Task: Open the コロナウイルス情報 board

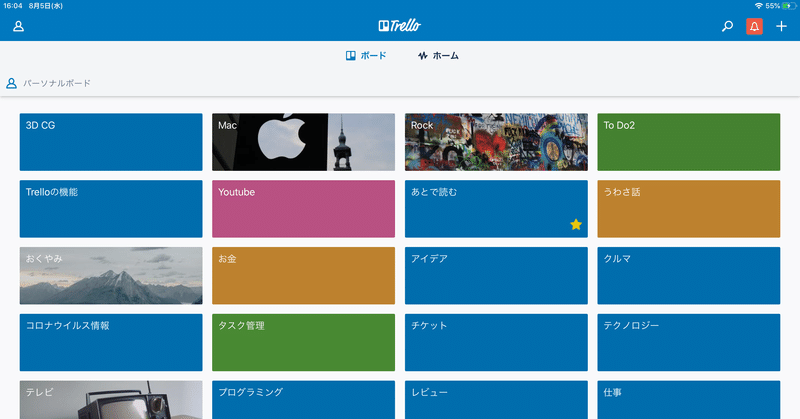Action: [111, 342]
